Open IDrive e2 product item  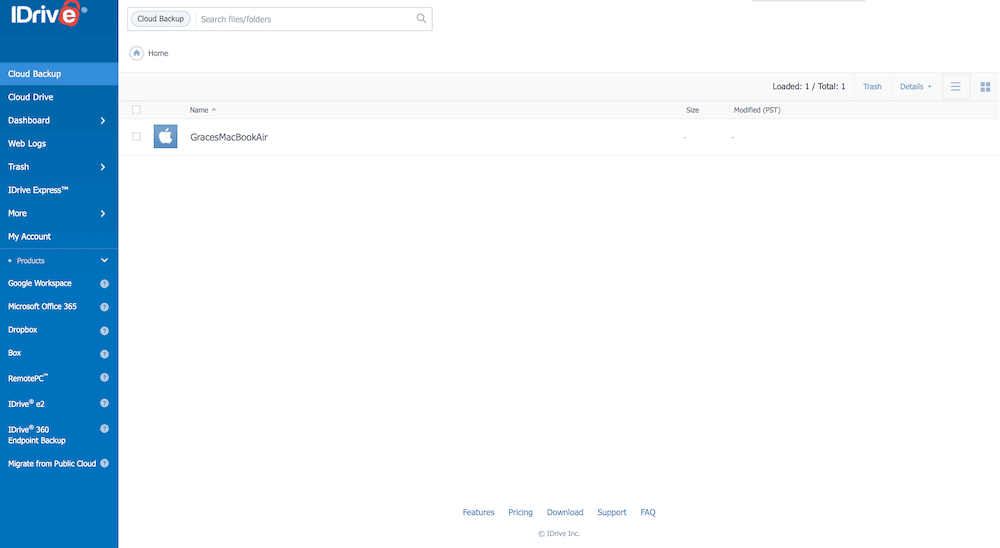[x=26, y=403]
